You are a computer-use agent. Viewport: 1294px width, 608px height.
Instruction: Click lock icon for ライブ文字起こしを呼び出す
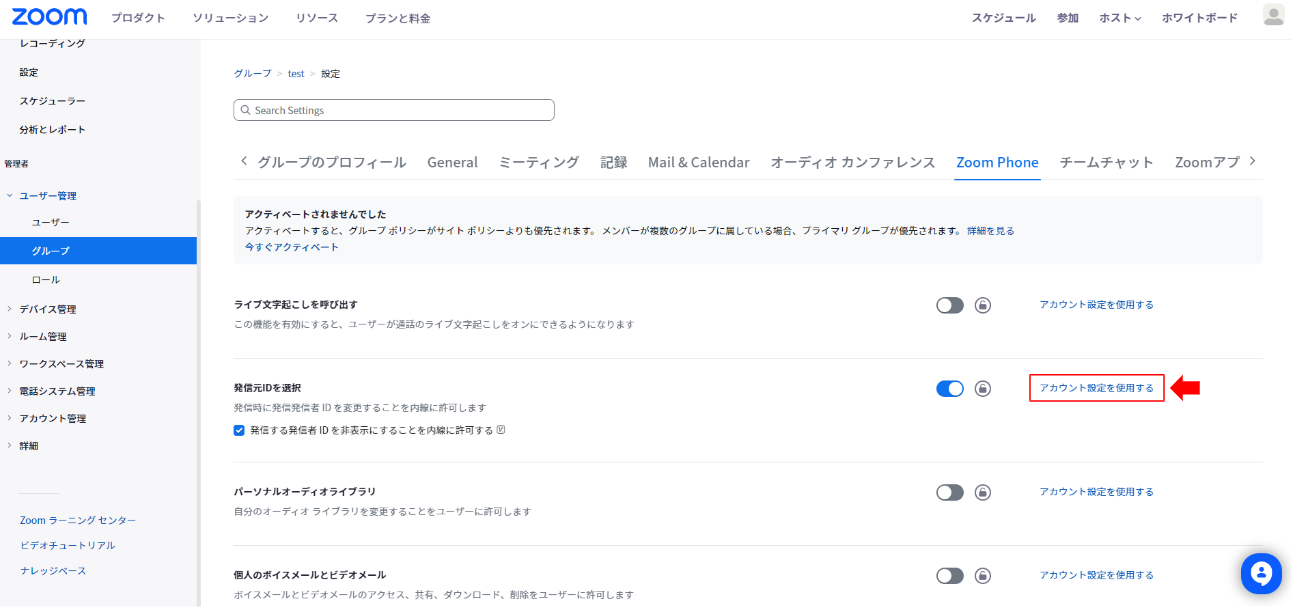pyautogui.click(x=983, y=305)
